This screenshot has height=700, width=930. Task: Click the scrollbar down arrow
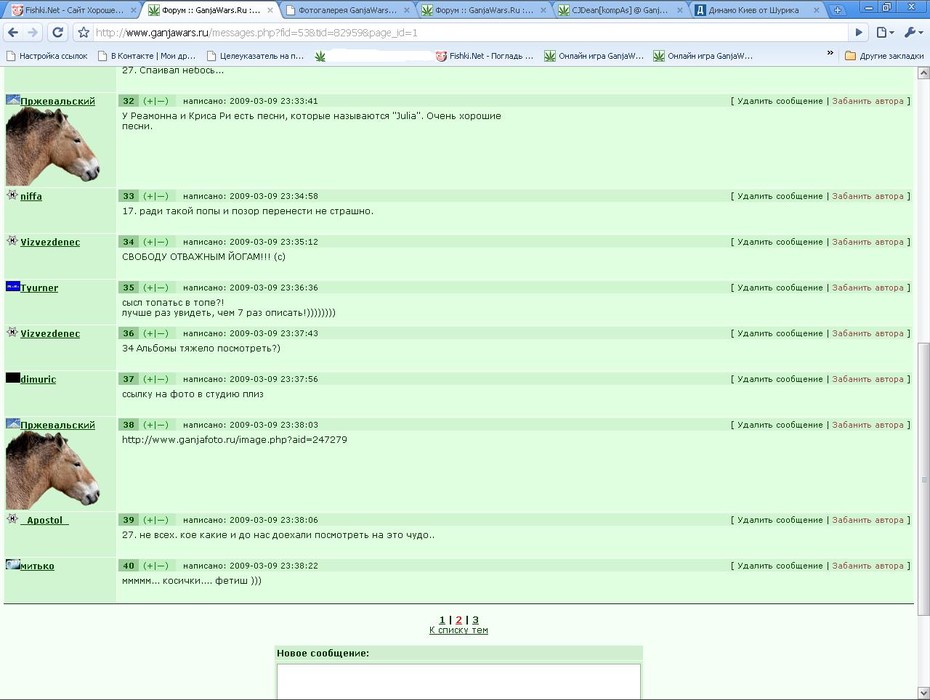(x=923, y=693)
